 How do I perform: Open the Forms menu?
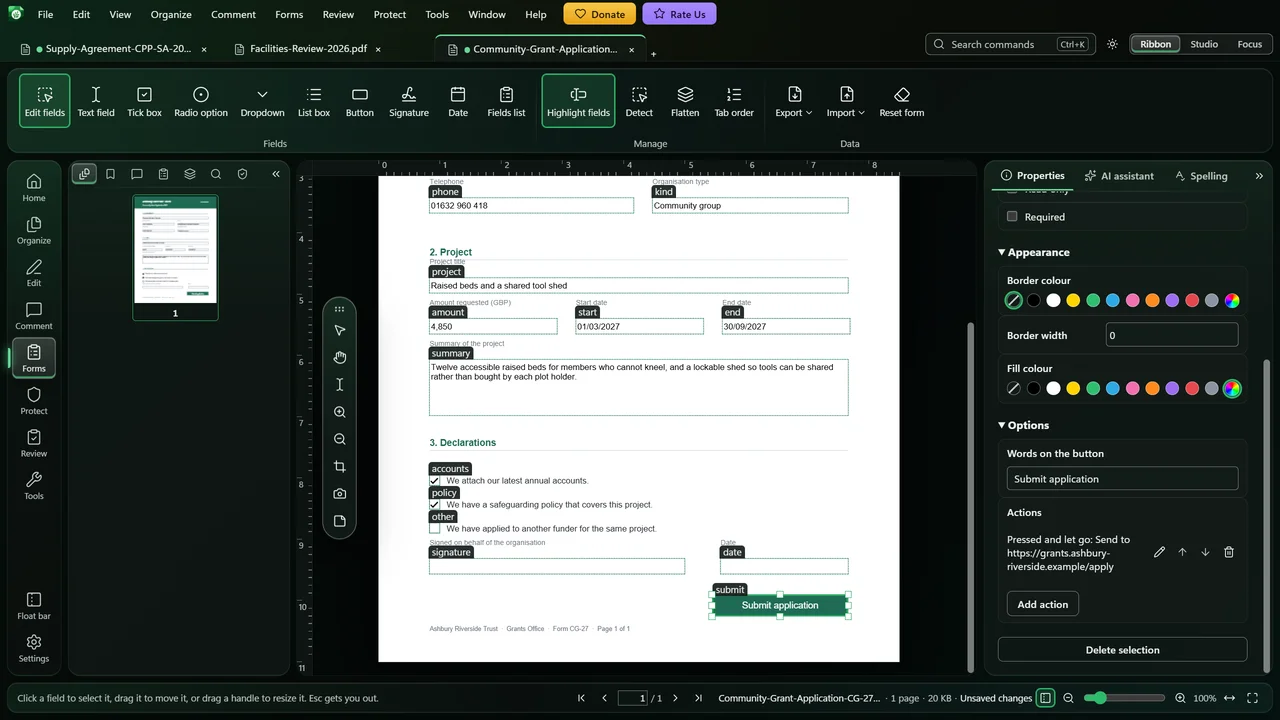(x=289, y=15)
